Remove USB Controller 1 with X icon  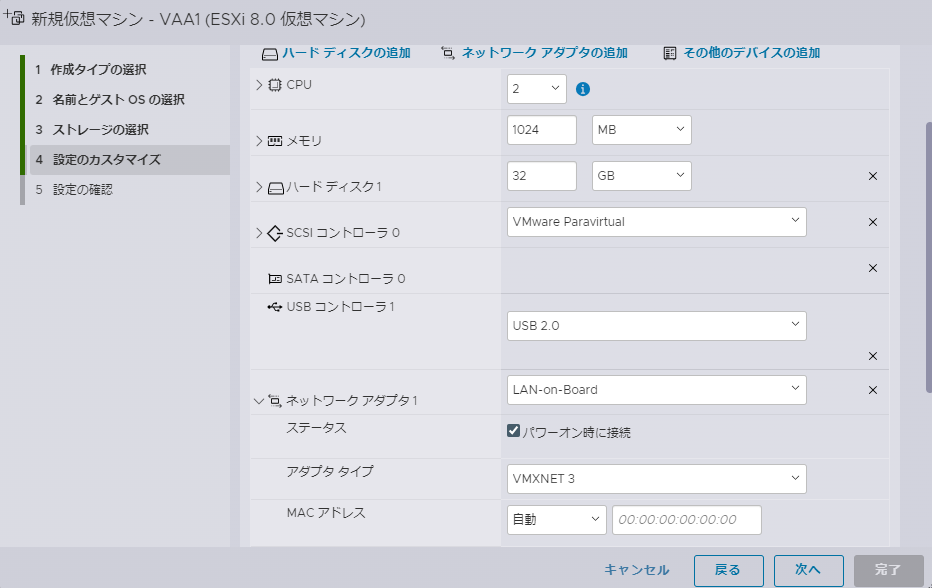872,356
